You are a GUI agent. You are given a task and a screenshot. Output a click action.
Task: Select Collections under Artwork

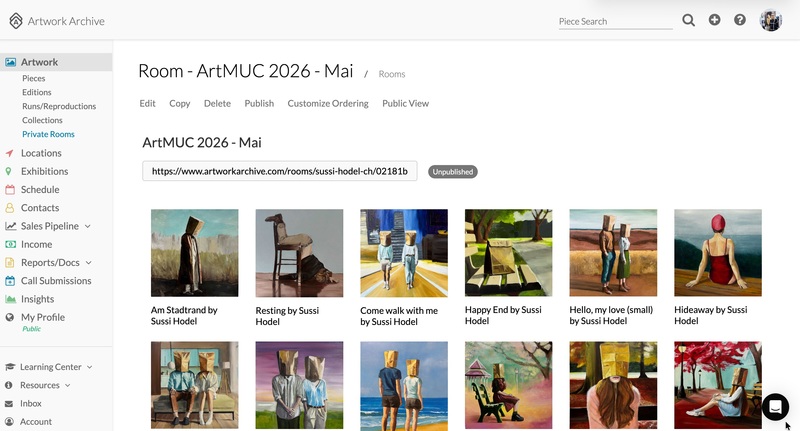coord(42,120)
